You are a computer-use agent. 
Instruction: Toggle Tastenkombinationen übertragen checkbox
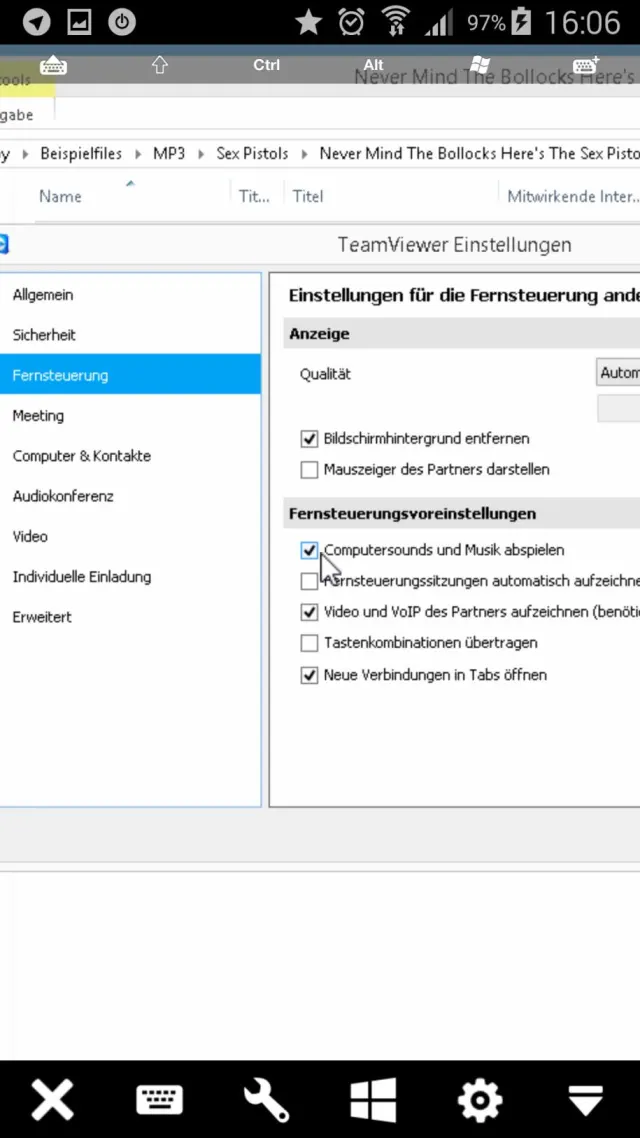(x=309, y=643)
